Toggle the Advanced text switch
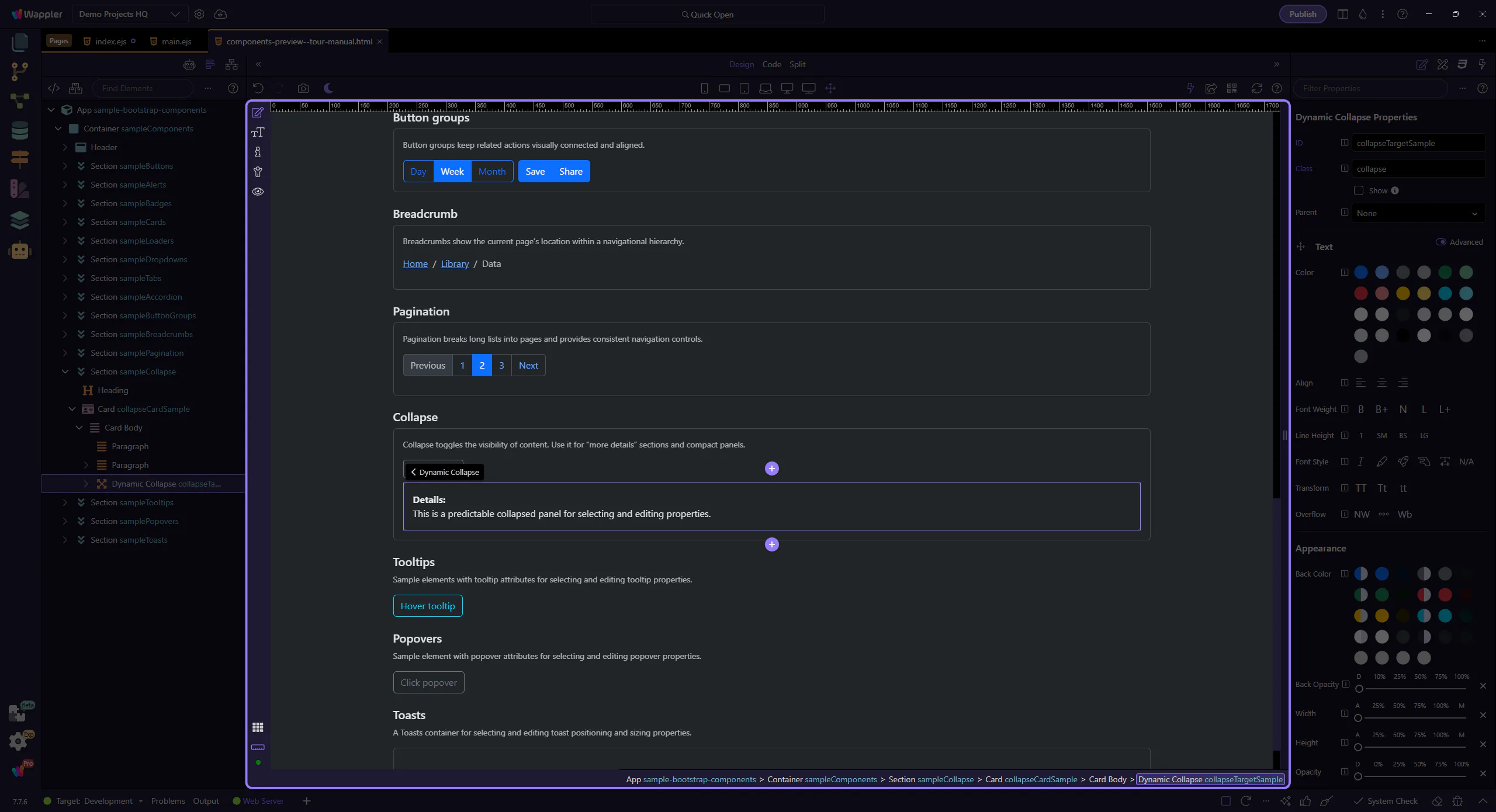 [1441, 242]
